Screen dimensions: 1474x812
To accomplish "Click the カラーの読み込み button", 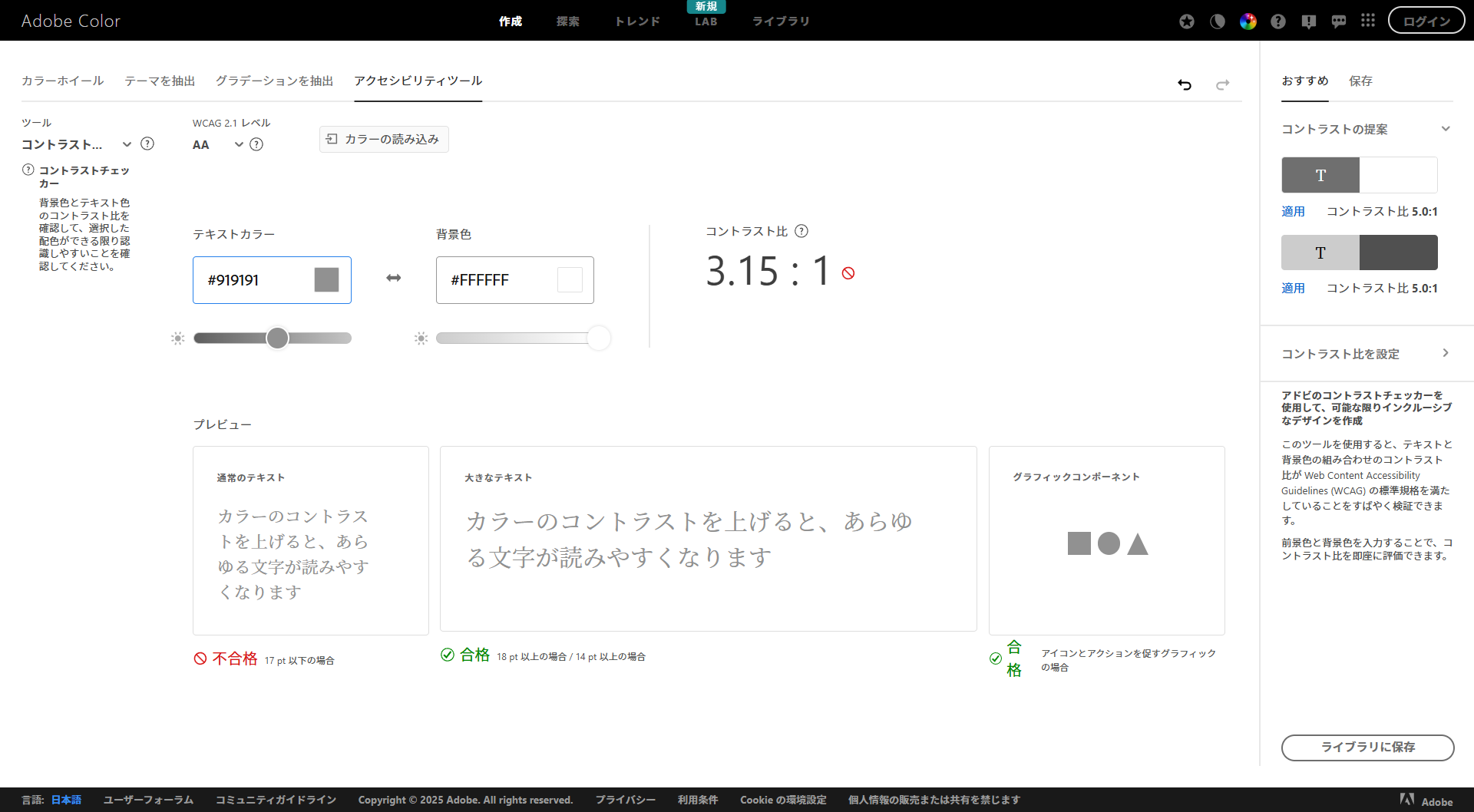I will (384, 139).
